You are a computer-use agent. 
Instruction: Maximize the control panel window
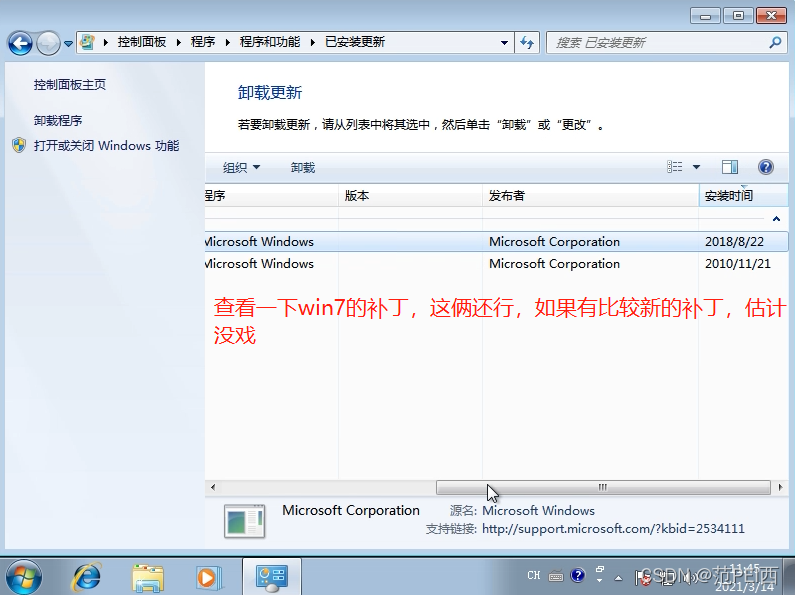click(x=738, y=16)
